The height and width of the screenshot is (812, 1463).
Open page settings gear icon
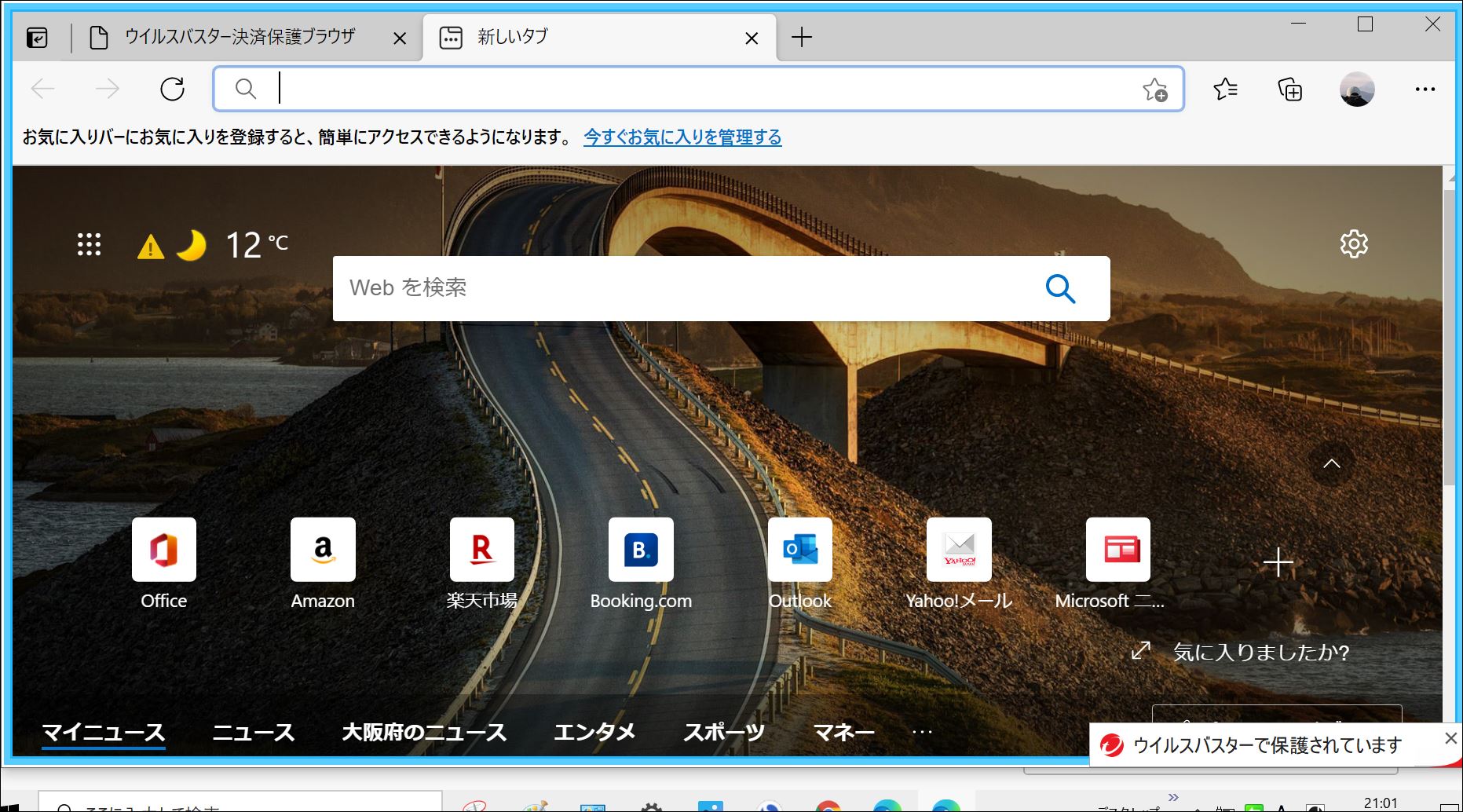[1354, 244]
